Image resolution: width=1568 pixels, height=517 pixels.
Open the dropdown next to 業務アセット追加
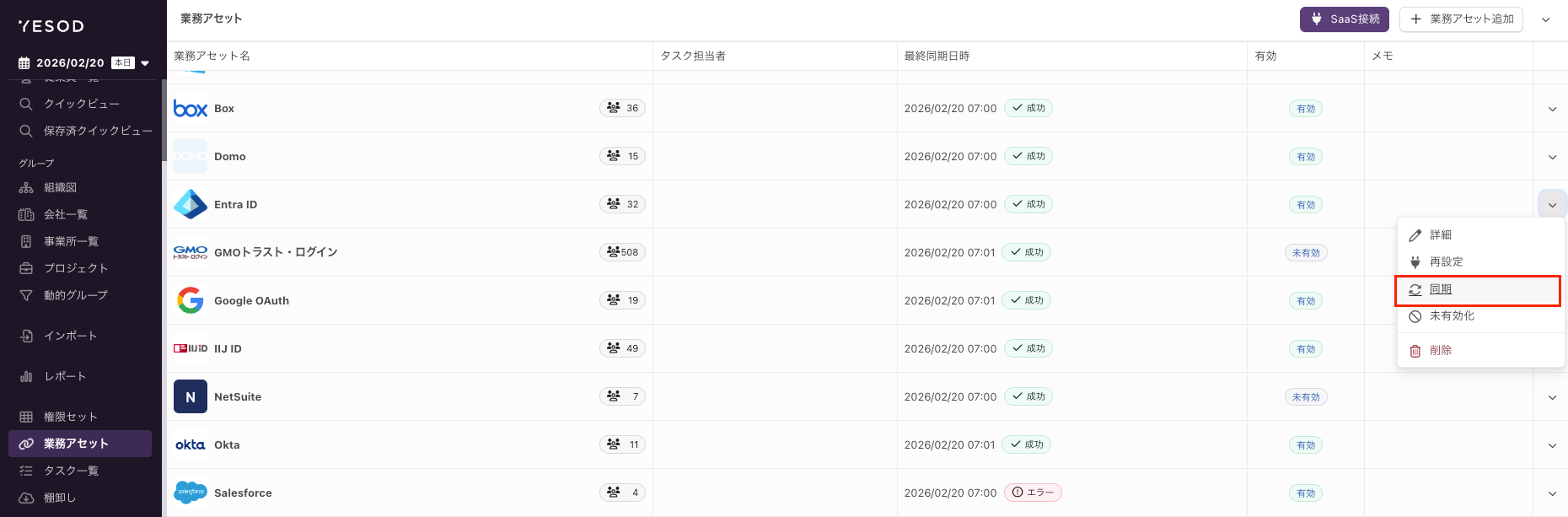click(1546, 19)
